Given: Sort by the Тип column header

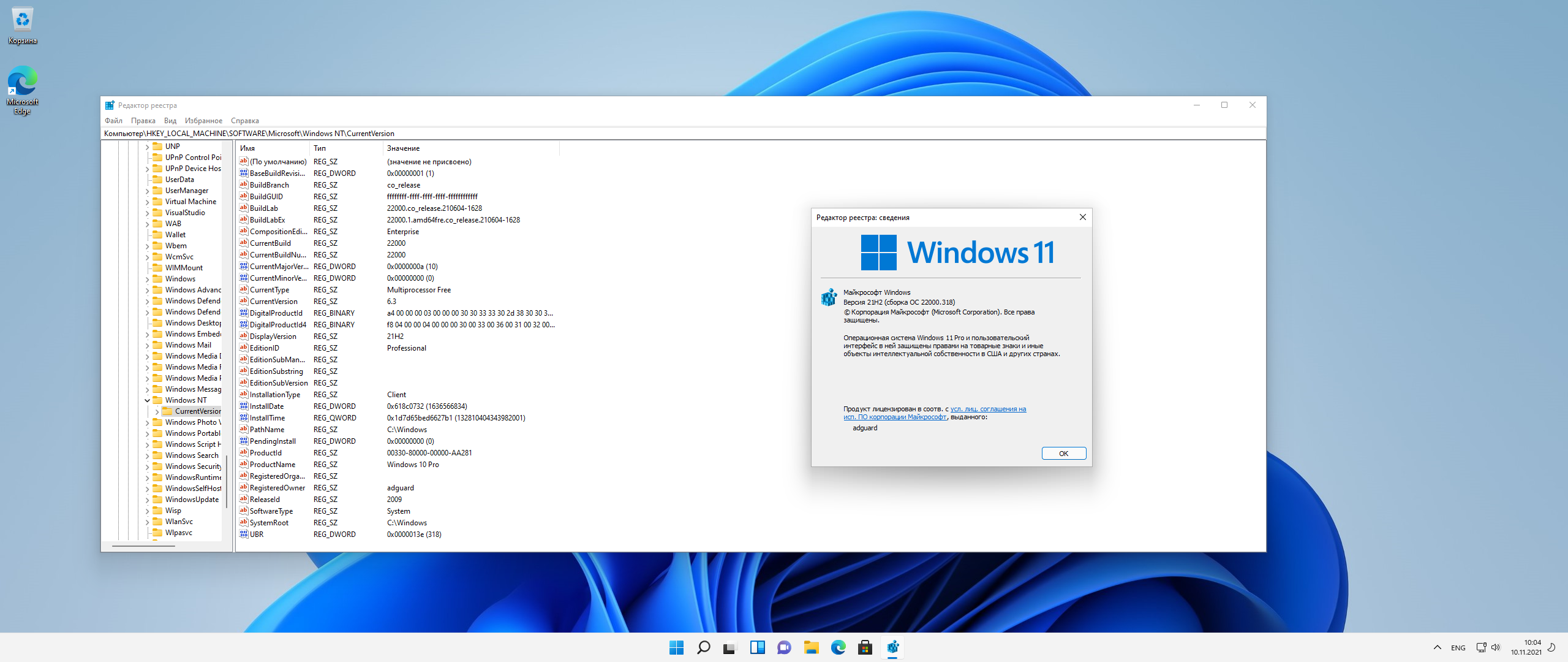Looking at the screenshot, I should 346,148.
